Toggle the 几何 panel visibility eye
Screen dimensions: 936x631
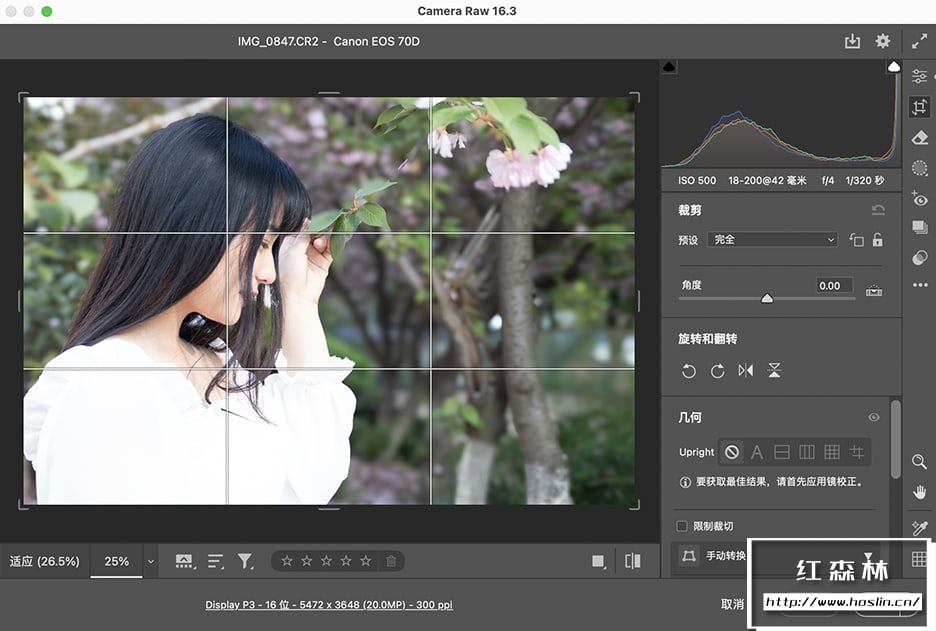(x=874, y=418)
